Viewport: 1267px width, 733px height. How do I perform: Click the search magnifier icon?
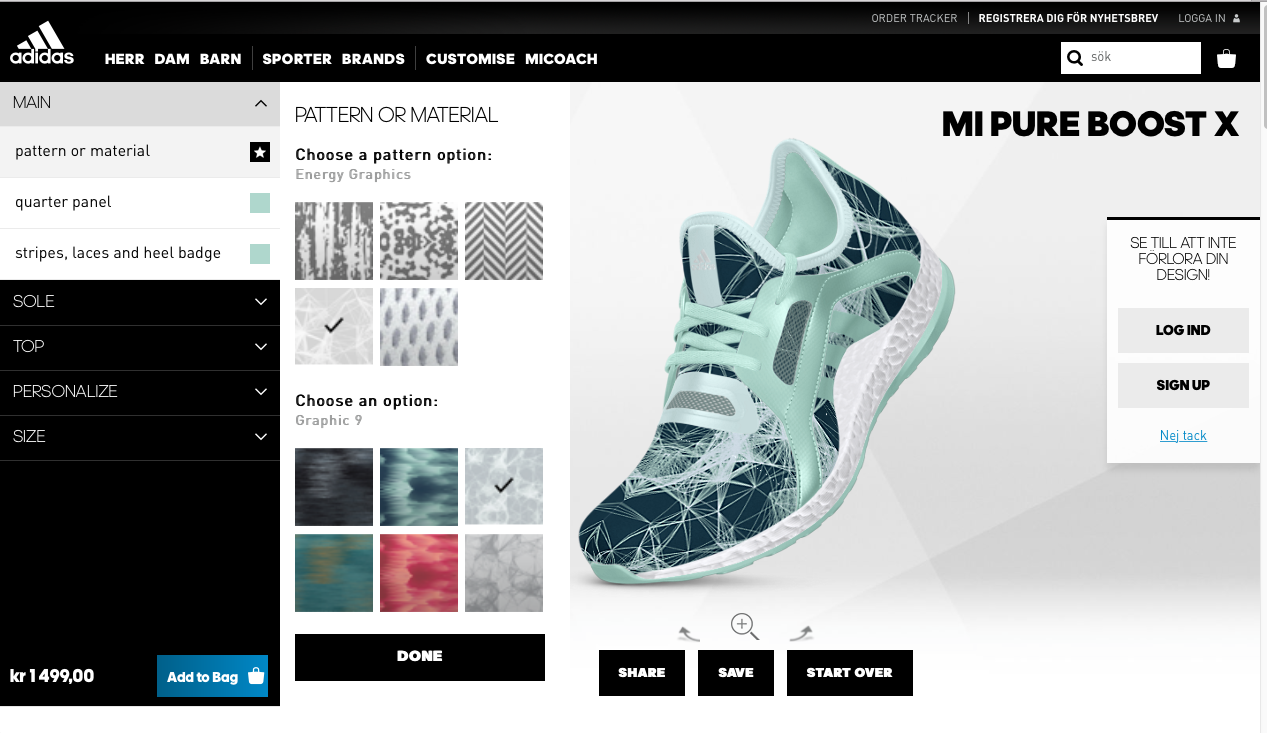click(1075, 58)
